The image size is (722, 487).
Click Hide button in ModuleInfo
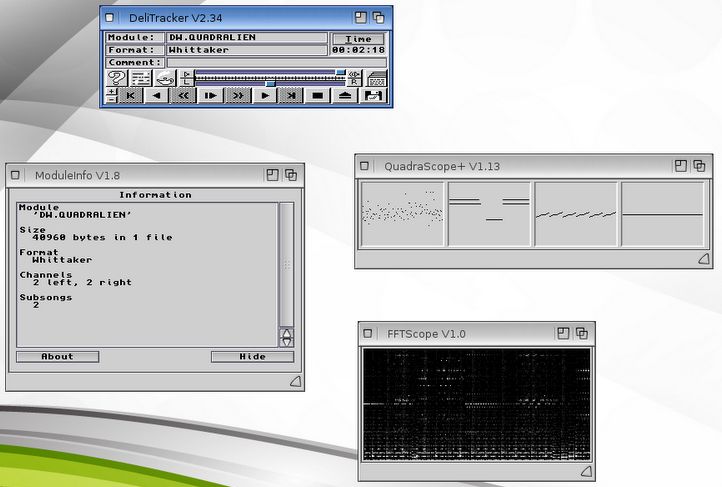[x=252, y=357]
